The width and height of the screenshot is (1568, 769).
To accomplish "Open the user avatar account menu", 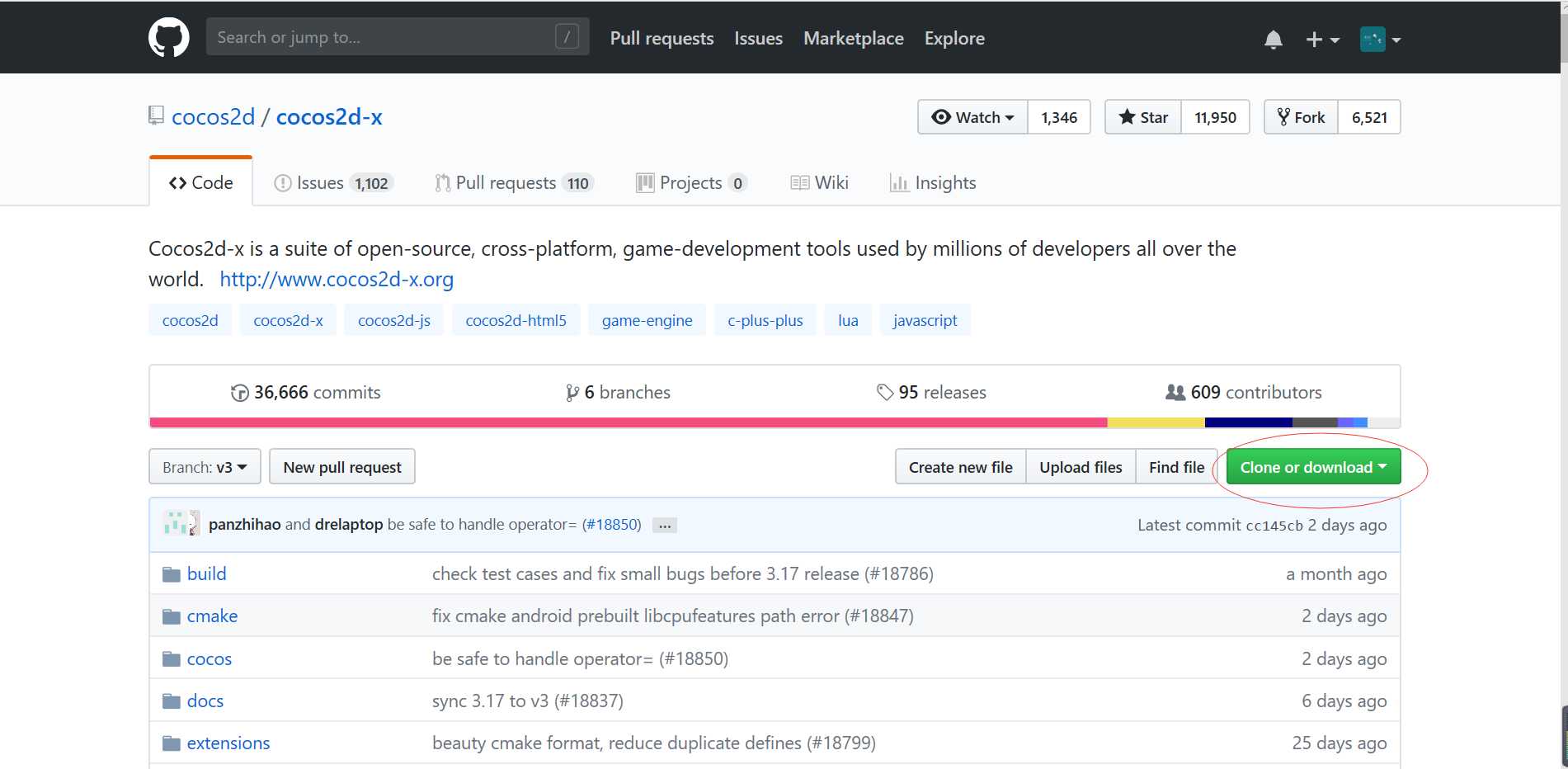I will (1380, 39).
